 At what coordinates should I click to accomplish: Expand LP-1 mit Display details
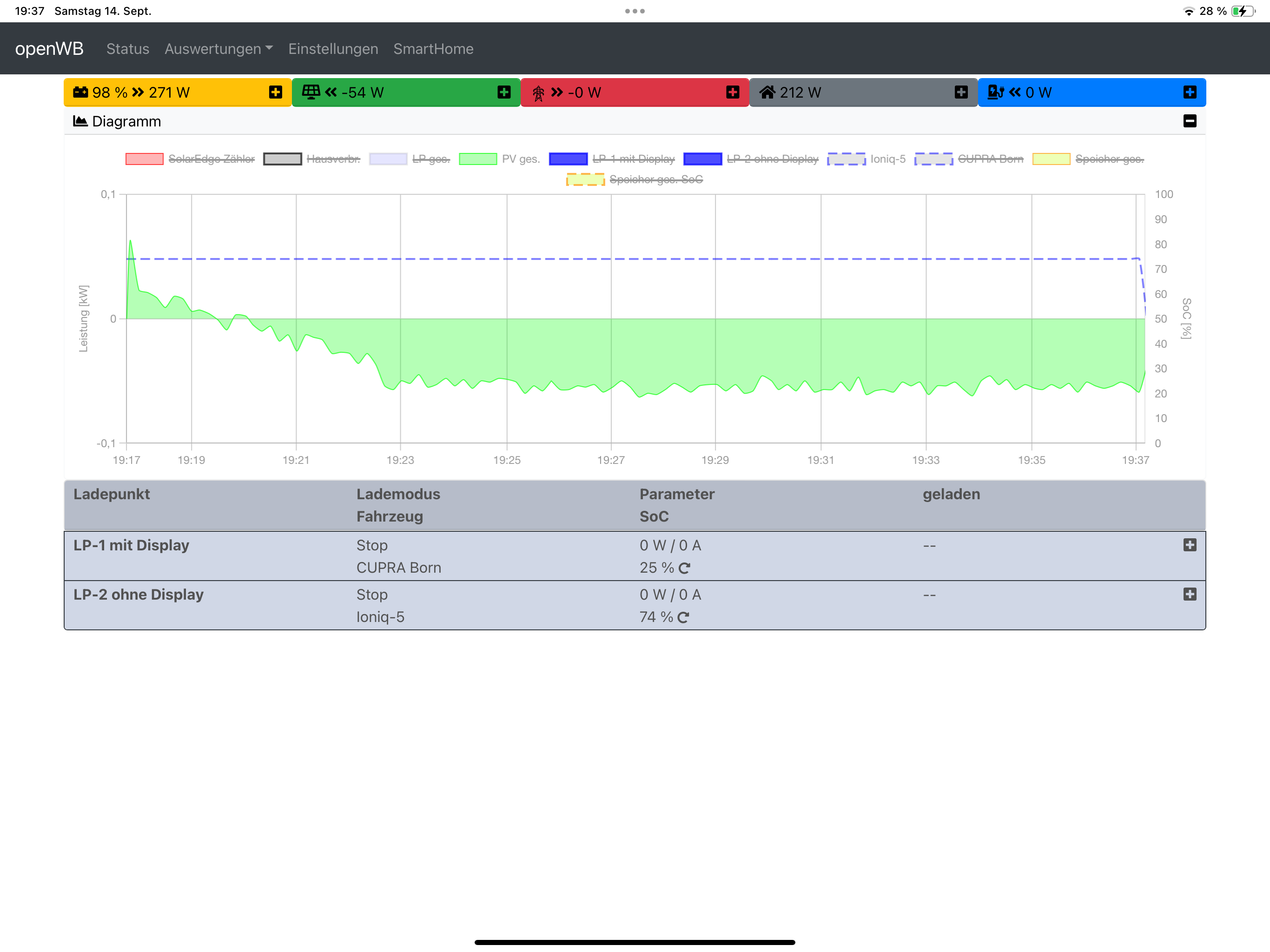click(1190, 545)
